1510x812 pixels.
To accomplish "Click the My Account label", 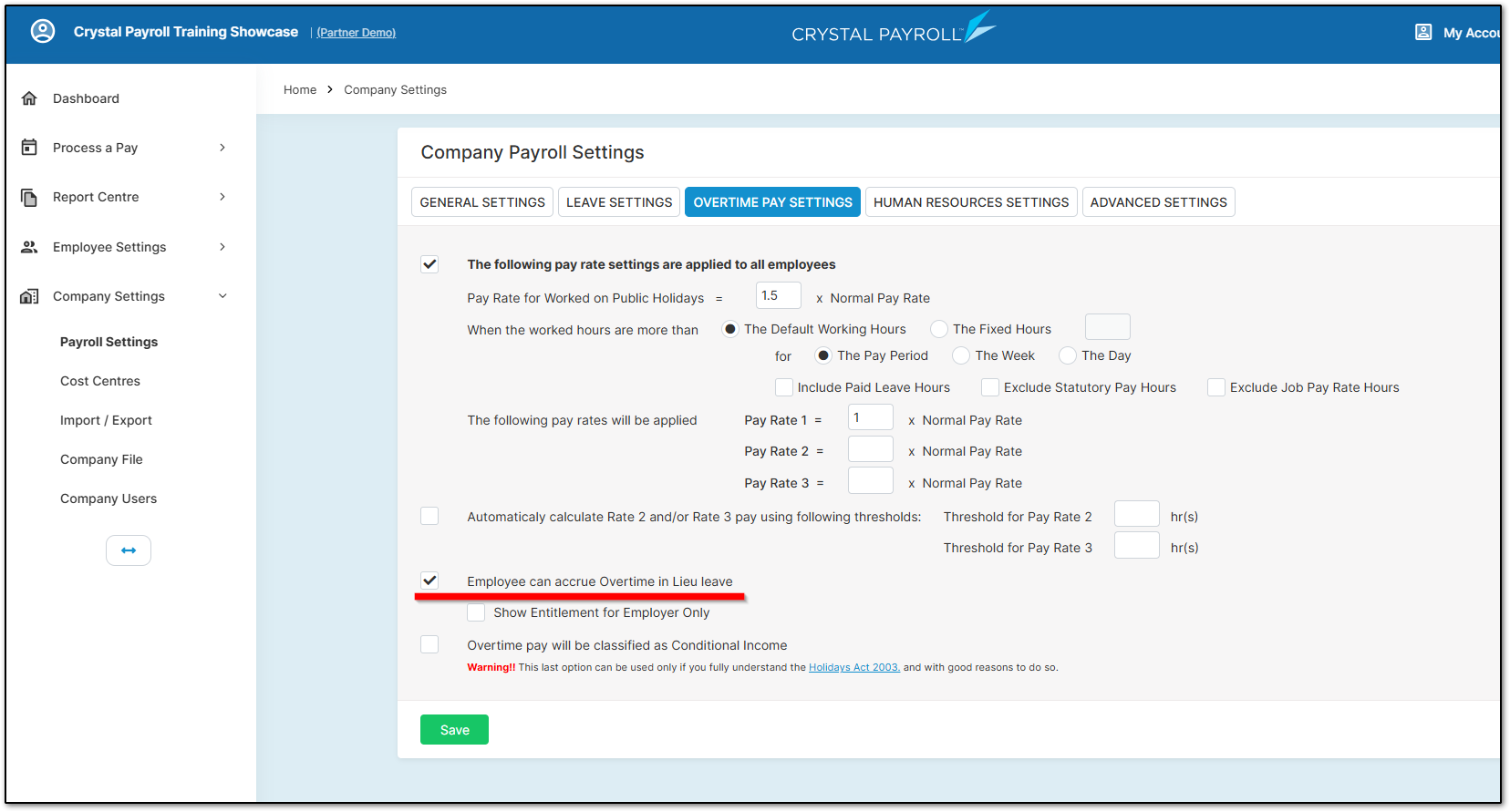I will [x=1471, y=33].
